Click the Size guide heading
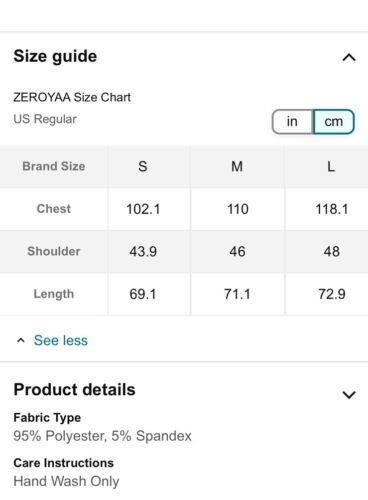Image resolution: width=368 pixels, height=500 pixels. 55,56
